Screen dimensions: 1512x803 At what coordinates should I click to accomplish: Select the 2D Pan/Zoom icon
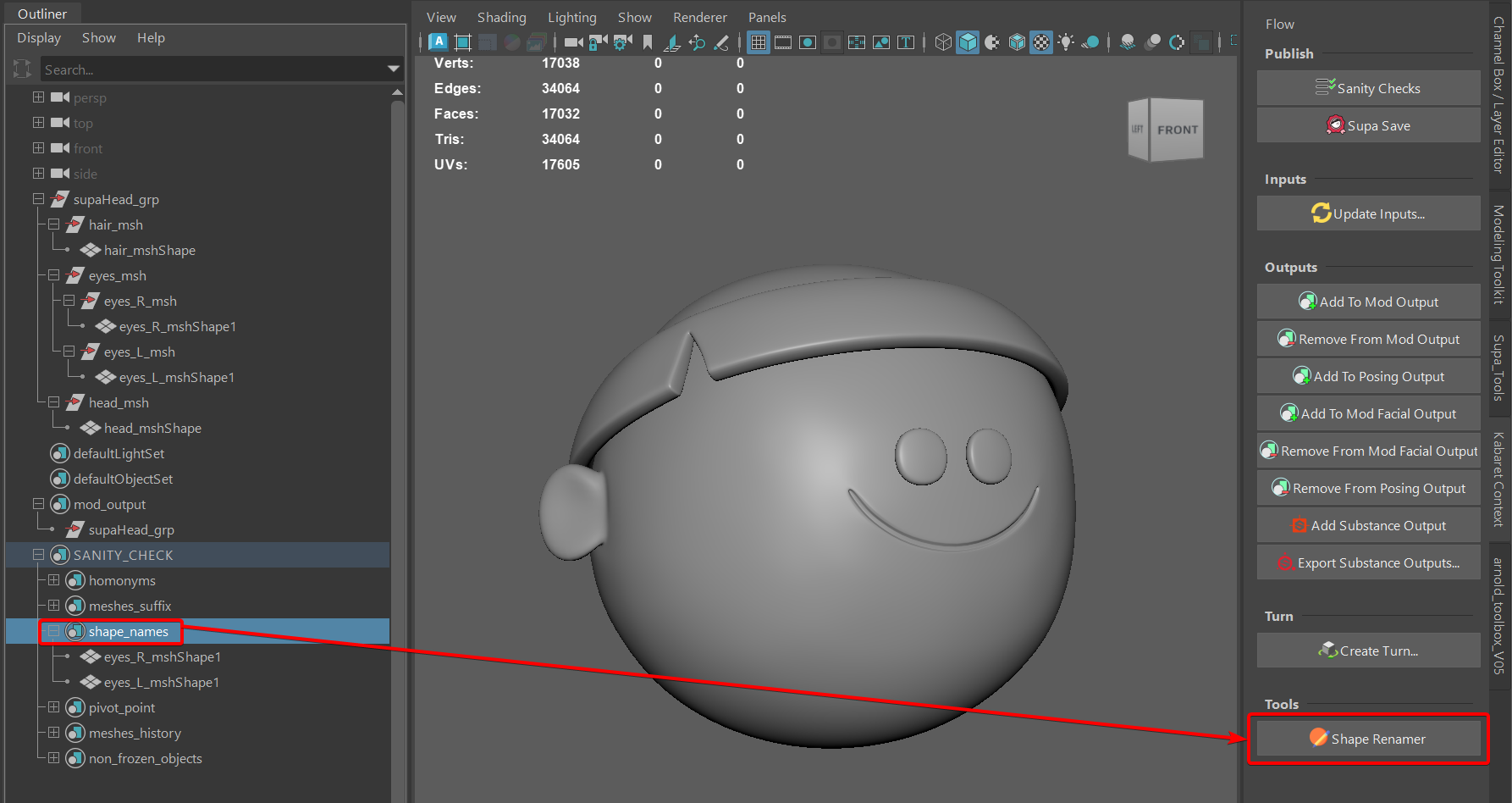coord(697,42)
